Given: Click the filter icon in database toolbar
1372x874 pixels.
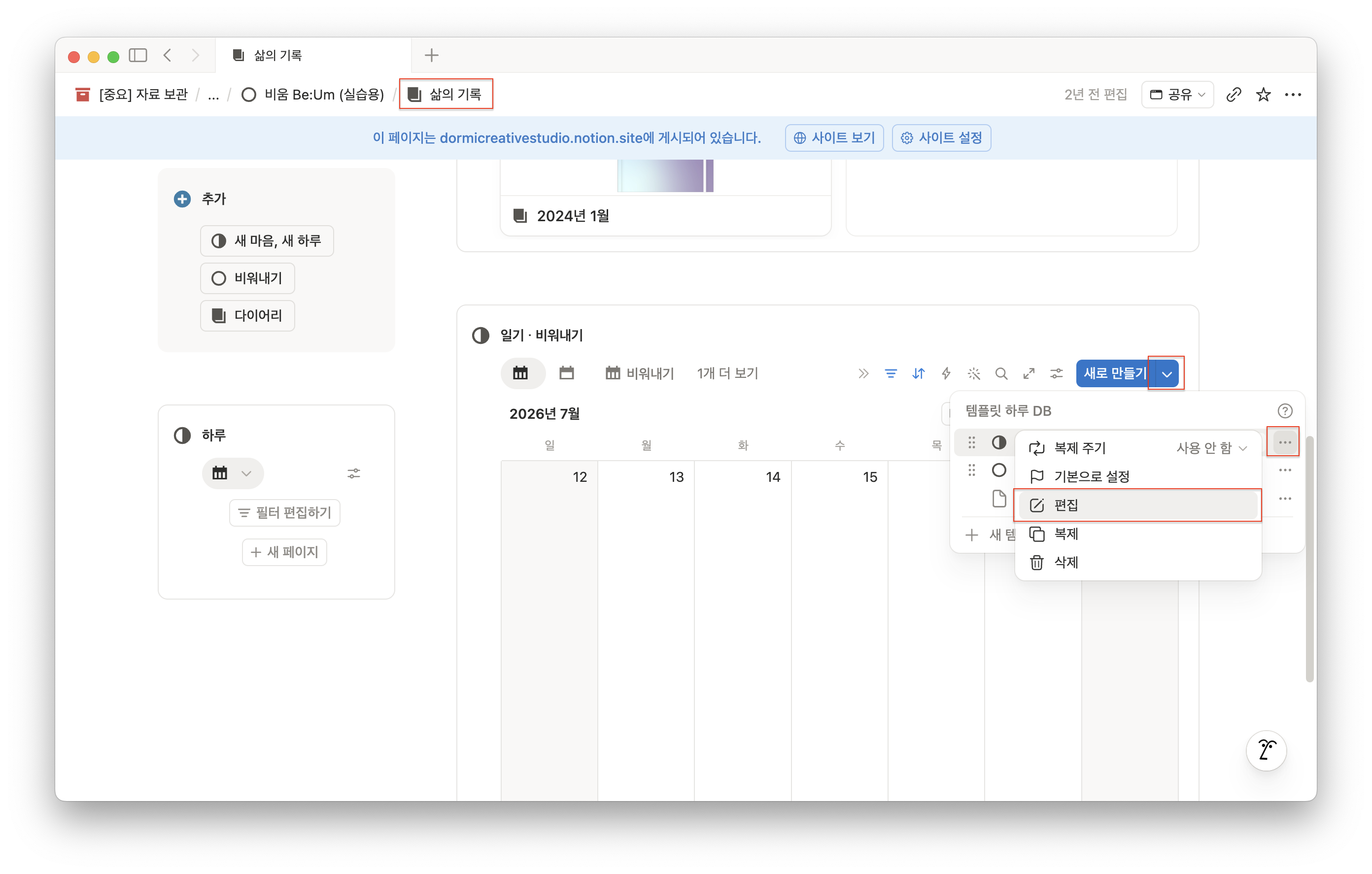Looking at the screenshot, I should [891, 374].
